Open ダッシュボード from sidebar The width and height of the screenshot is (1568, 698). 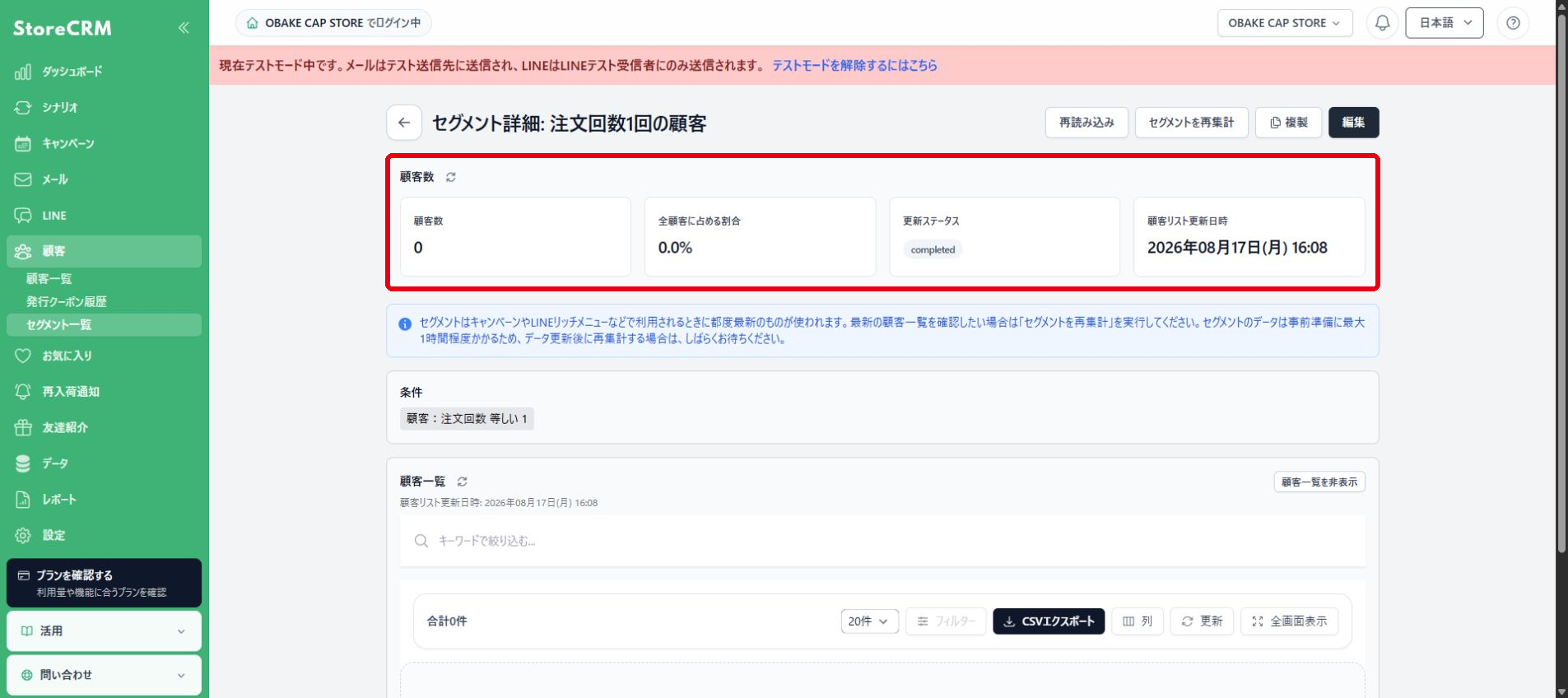point(104,72)
